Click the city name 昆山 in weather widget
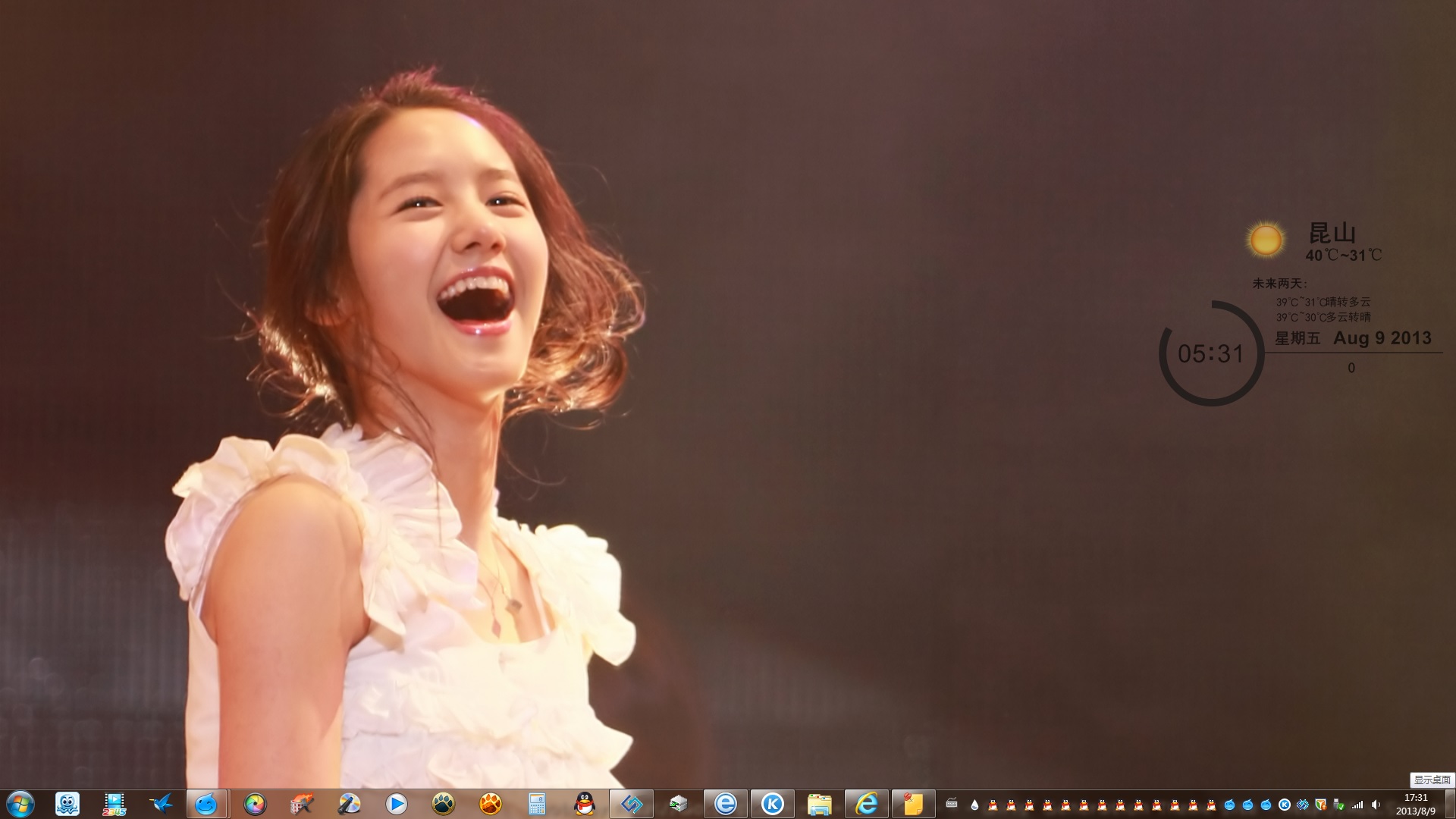 click(1332, 233)
